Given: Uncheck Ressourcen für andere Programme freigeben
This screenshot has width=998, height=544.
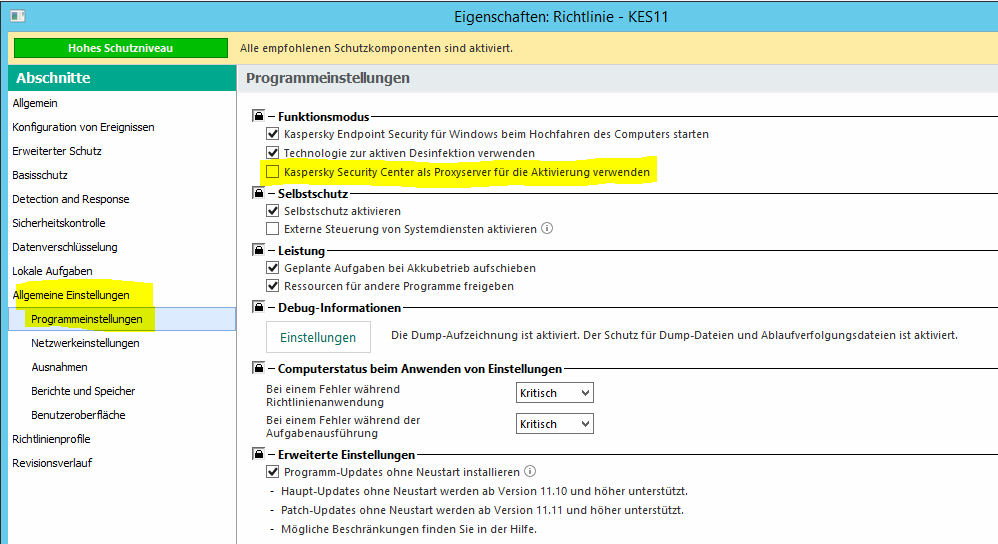Looking at the screenshot, I should (272, 286).
